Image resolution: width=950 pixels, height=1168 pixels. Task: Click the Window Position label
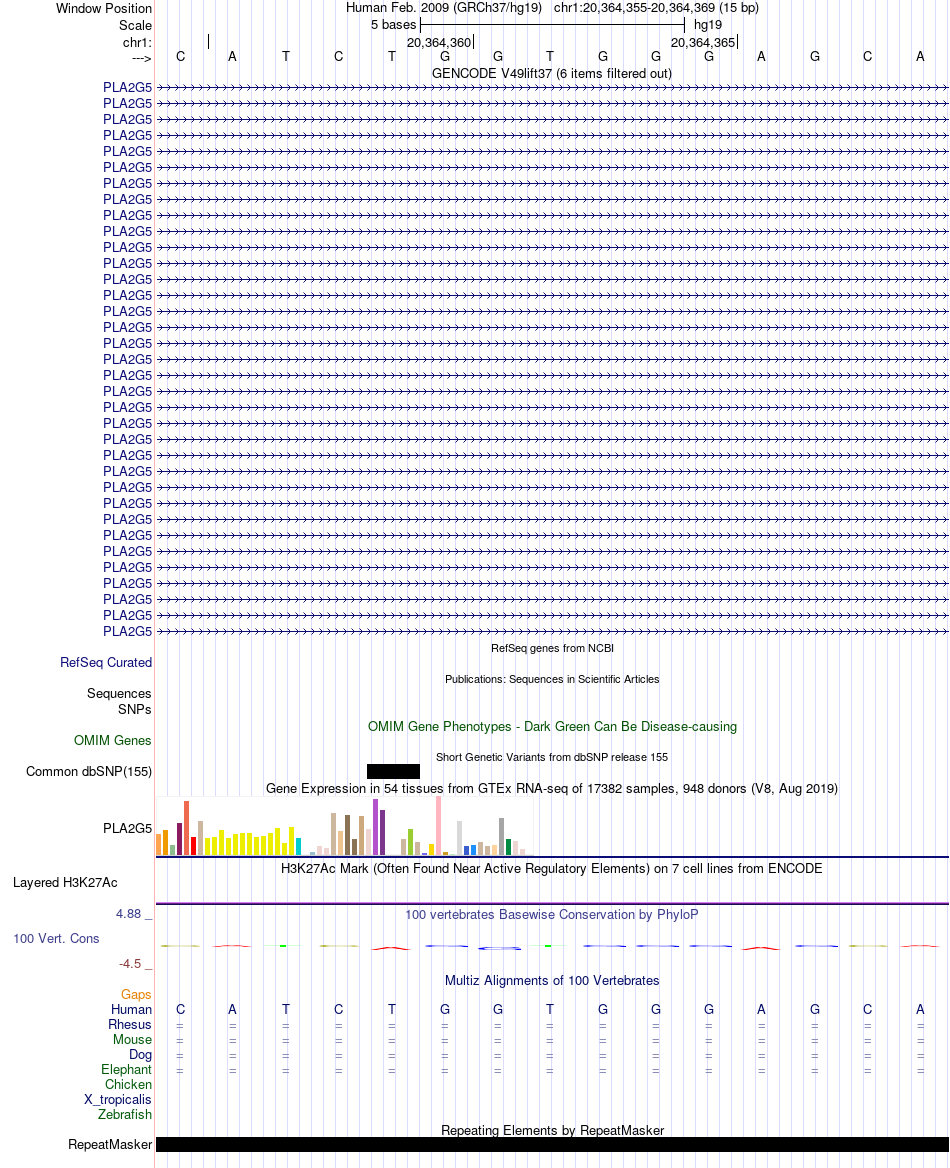(x=104, y=8)
